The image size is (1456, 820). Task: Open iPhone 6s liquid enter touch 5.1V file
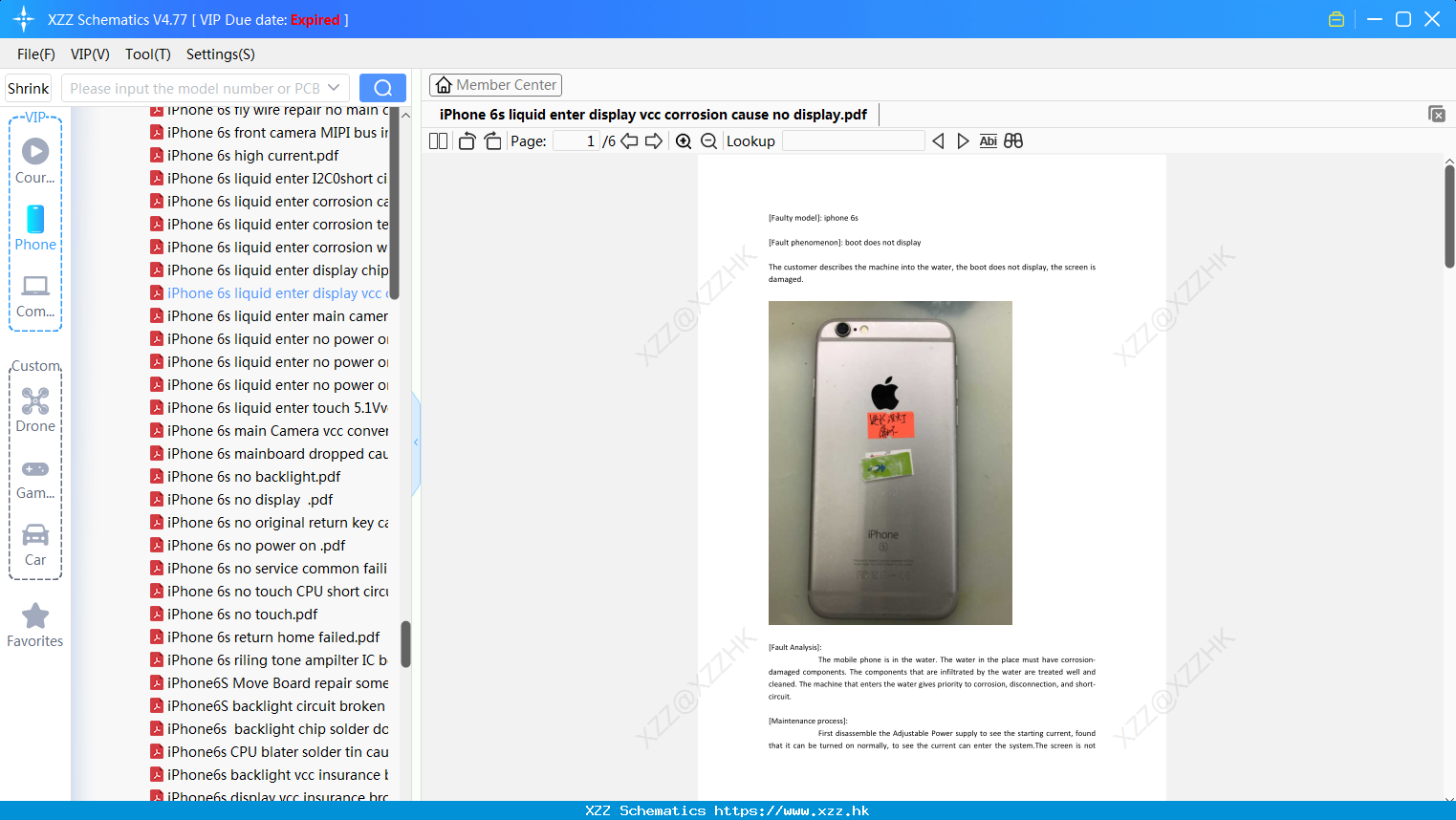point(269,408)
